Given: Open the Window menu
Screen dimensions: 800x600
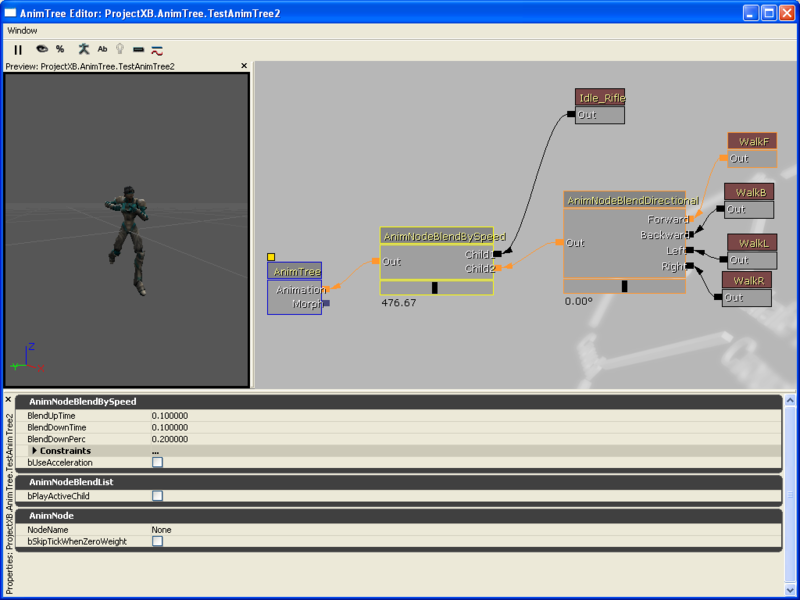Looking at the screenshot, I should tap(25, 30).
